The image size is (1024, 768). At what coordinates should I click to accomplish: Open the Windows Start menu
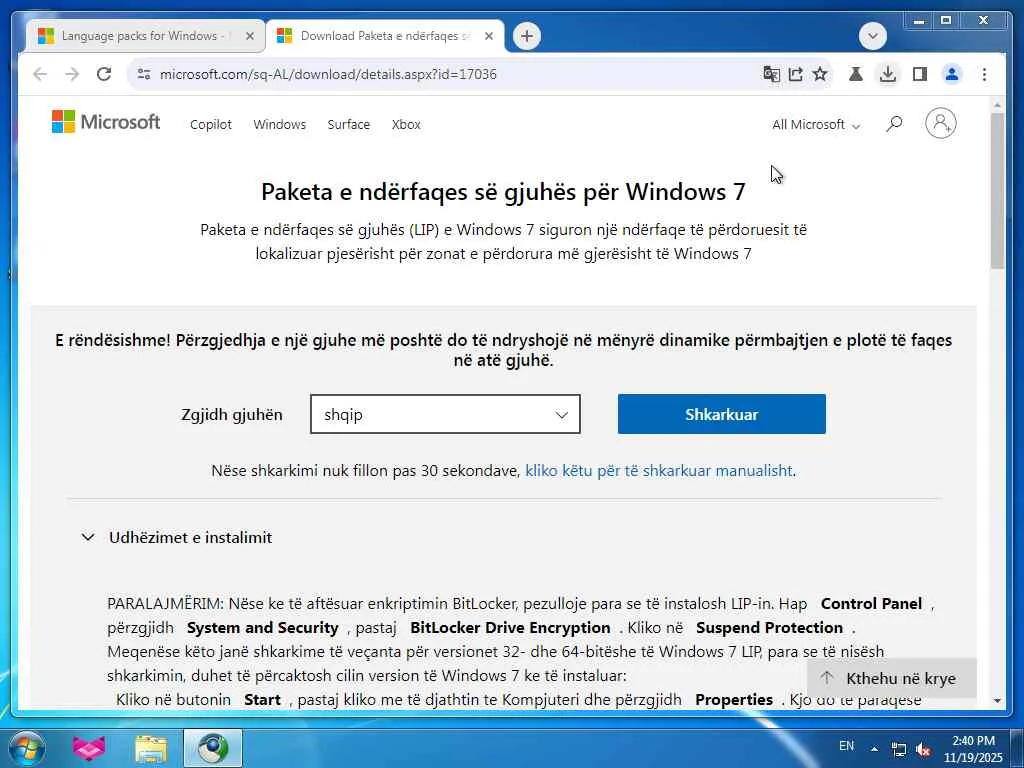pos(25,748)
